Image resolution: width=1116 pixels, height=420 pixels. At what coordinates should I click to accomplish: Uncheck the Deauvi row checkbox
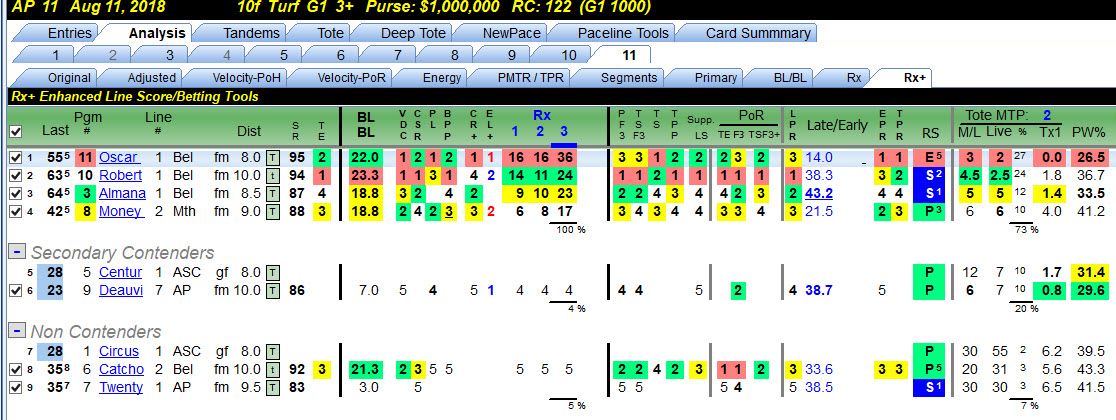[x=16, y=290]
